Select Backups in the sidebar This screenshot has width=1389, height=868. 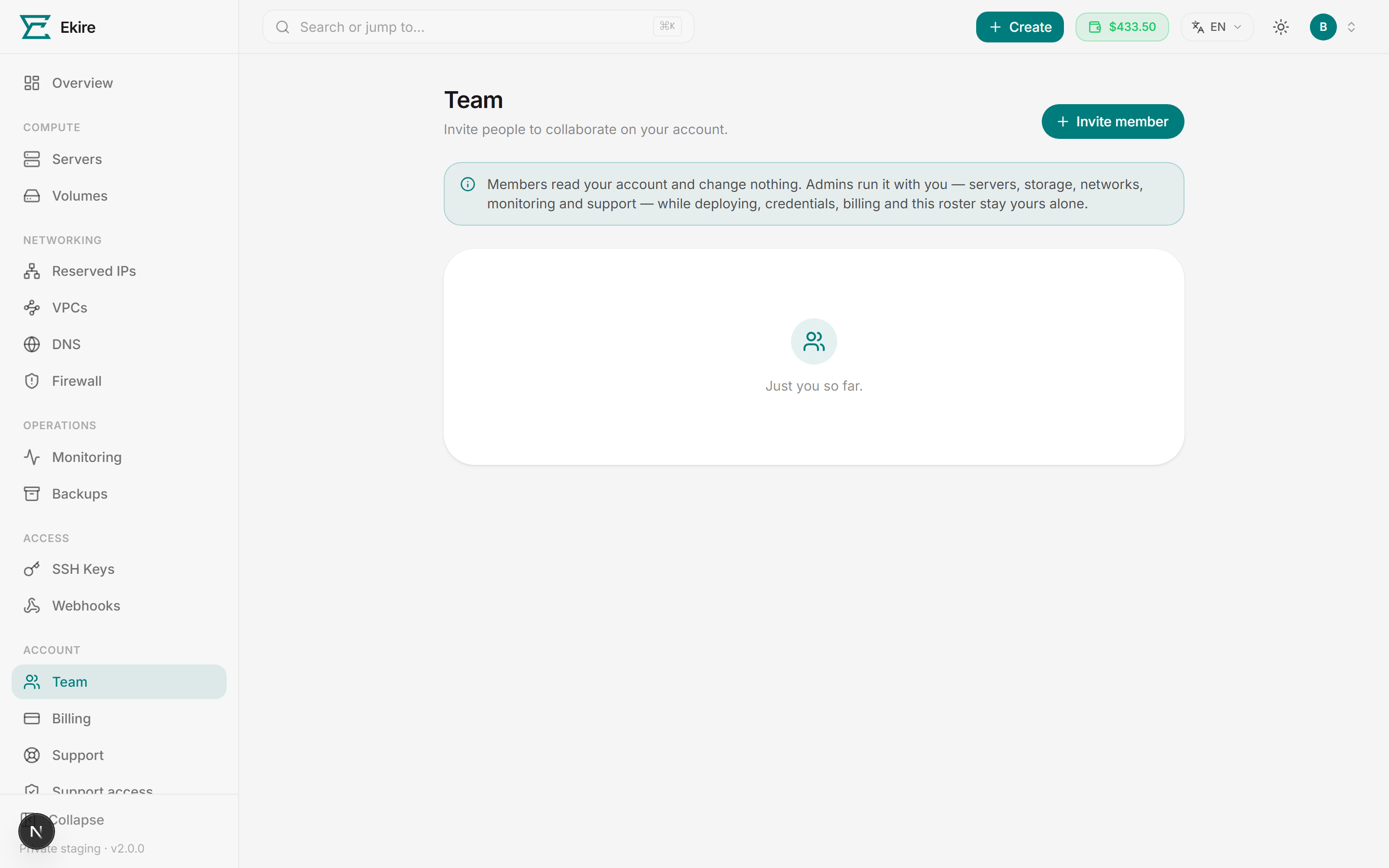pos(119,494)
